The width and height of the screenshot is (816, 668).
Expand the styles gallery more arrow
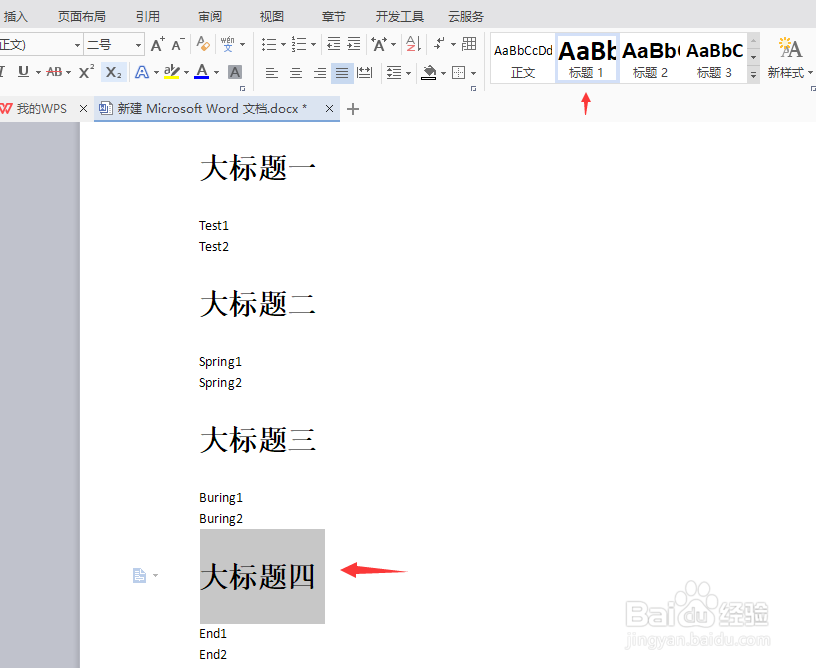(x=753, y=75)
